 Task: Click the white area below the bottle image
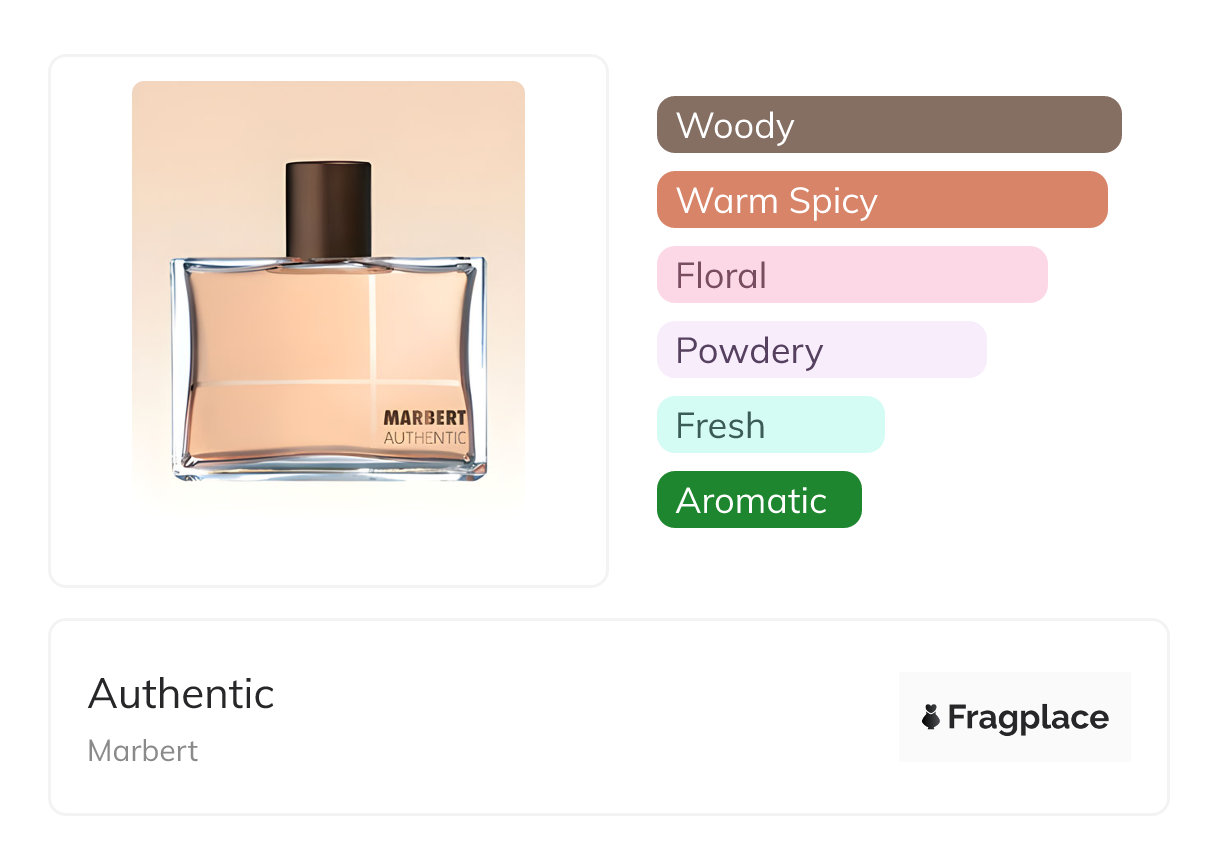click(x=328, y=545)
